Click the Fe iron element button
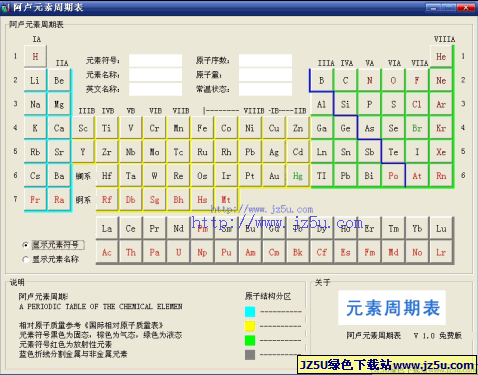478x375 pixels. click(202, 128)
